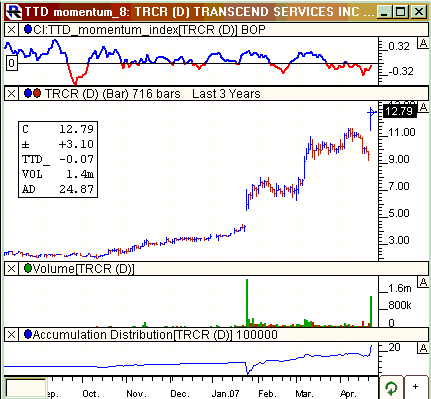Image resolution: width=431 pixels, height=399 pixels.
Task: Click the close value C 12.79 row
Action: [58, 129]
